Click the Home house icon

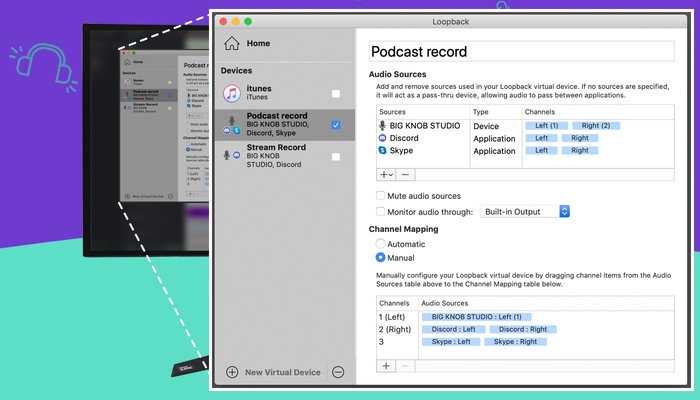point(232,43)
